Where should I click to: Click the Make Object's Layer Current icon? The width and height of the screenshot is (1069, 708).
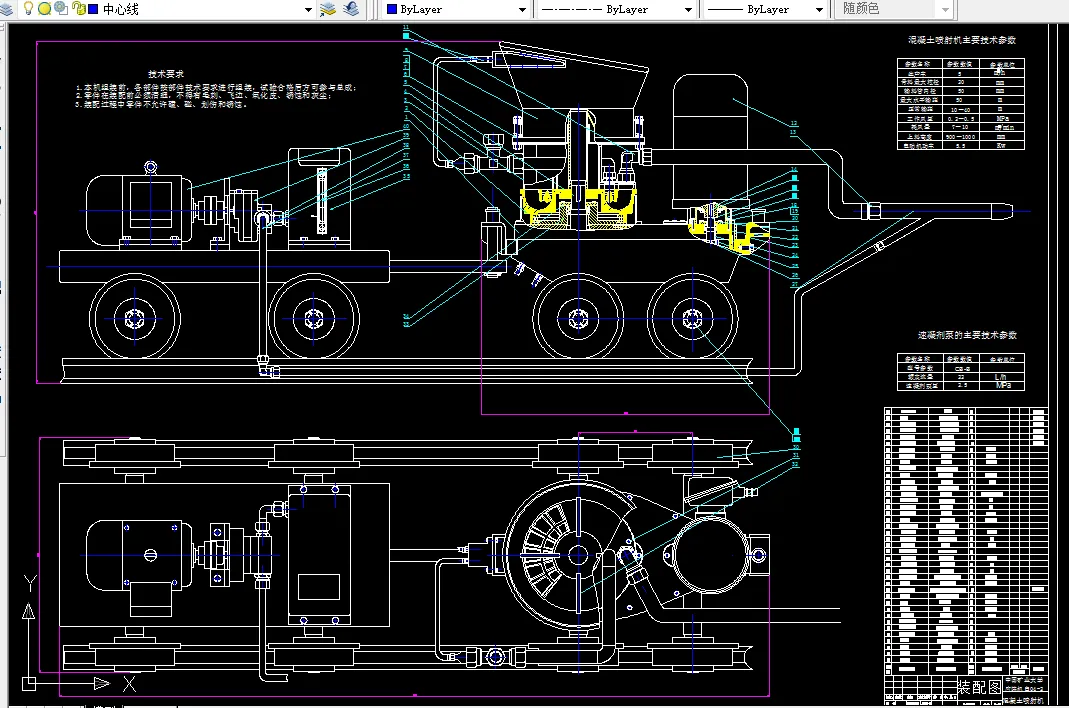click(x=328, y=9)
